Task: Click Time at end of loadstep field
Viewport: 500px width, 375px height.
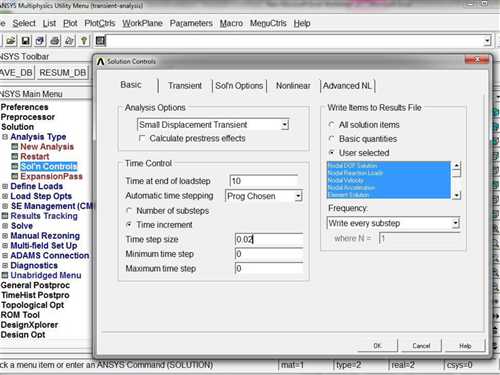Action: [264, 181]
